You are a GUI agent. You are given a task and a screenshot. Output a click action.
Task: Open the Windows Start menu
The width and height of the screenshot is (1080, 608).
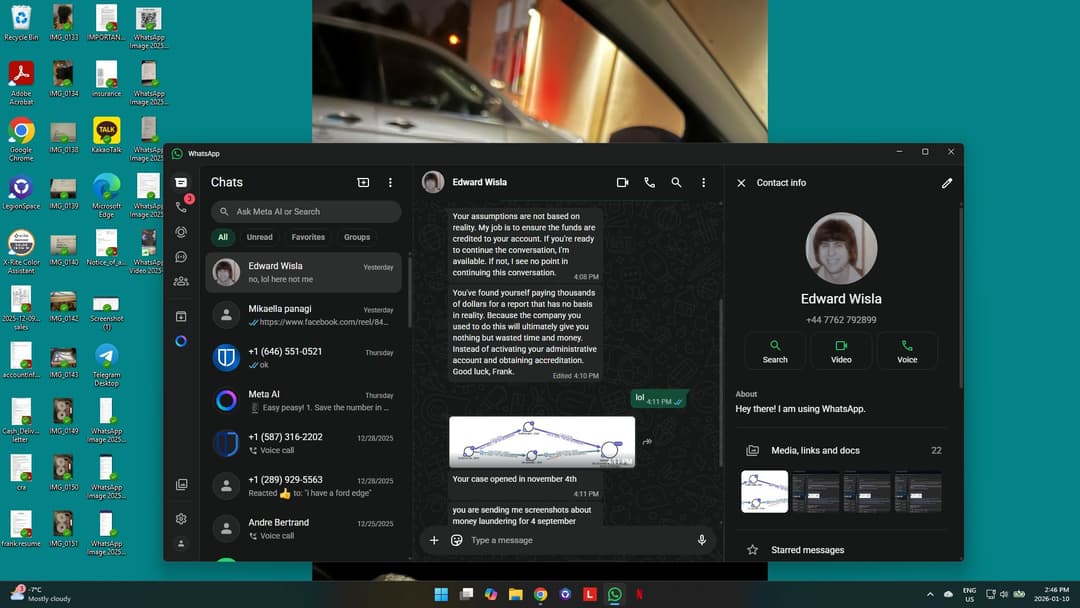point(442,594)
